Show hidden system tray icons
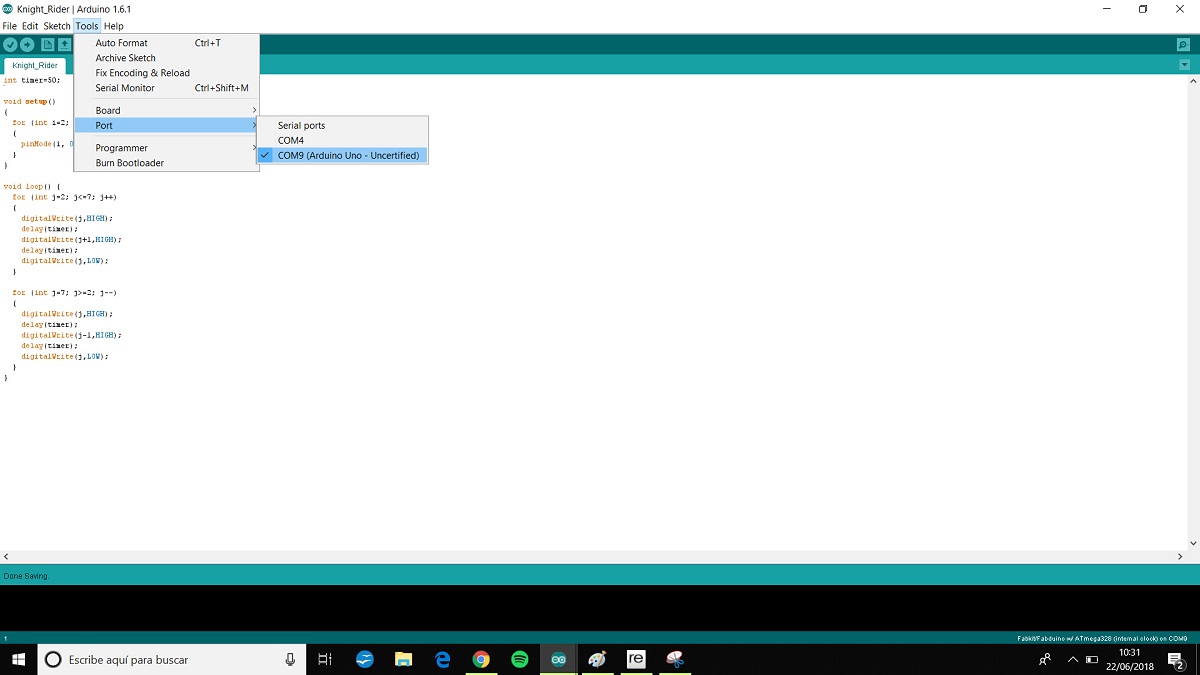Screen dimensions: 1200x675 pyautogui.click(x=1073, y=659)
